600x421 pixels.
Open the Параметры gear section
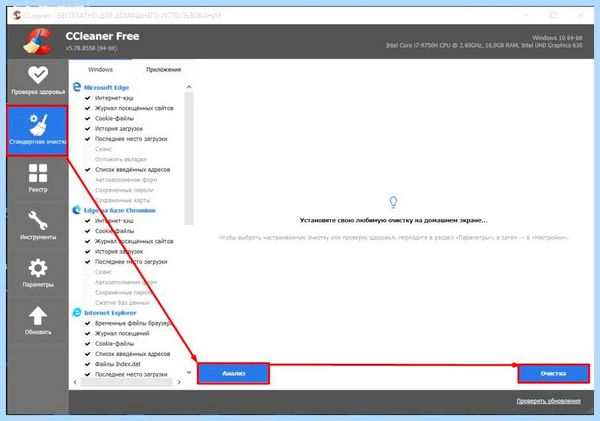pos(38,273)
